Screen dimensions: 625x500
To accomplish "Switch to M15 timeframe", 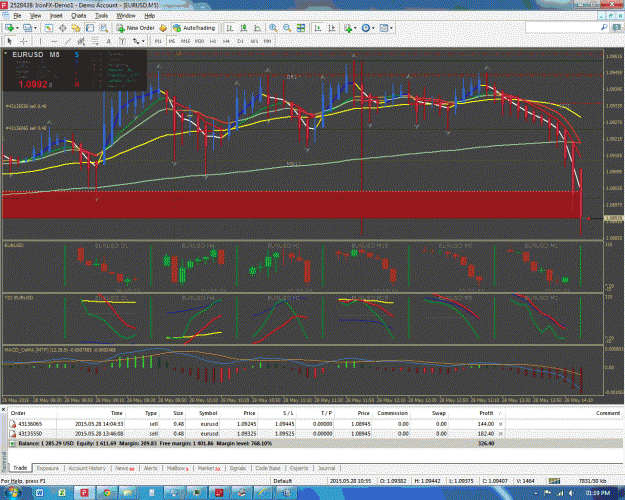I will [185, 41].
